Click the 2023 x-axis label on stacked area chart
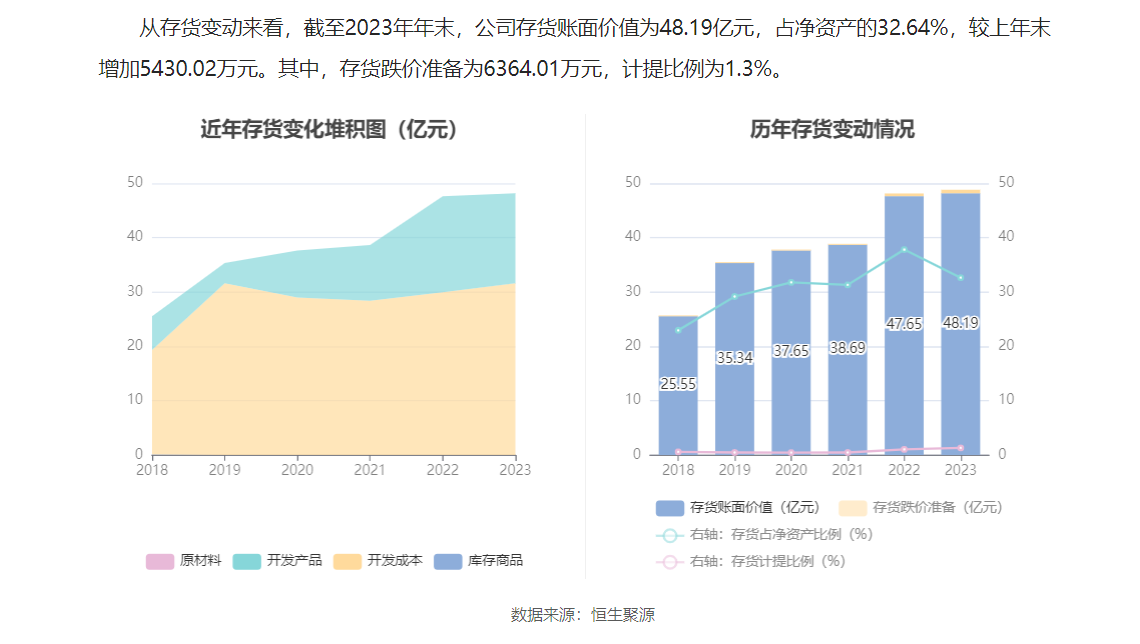Screen dimensions: 1140x644 click(x=515, y=470)
